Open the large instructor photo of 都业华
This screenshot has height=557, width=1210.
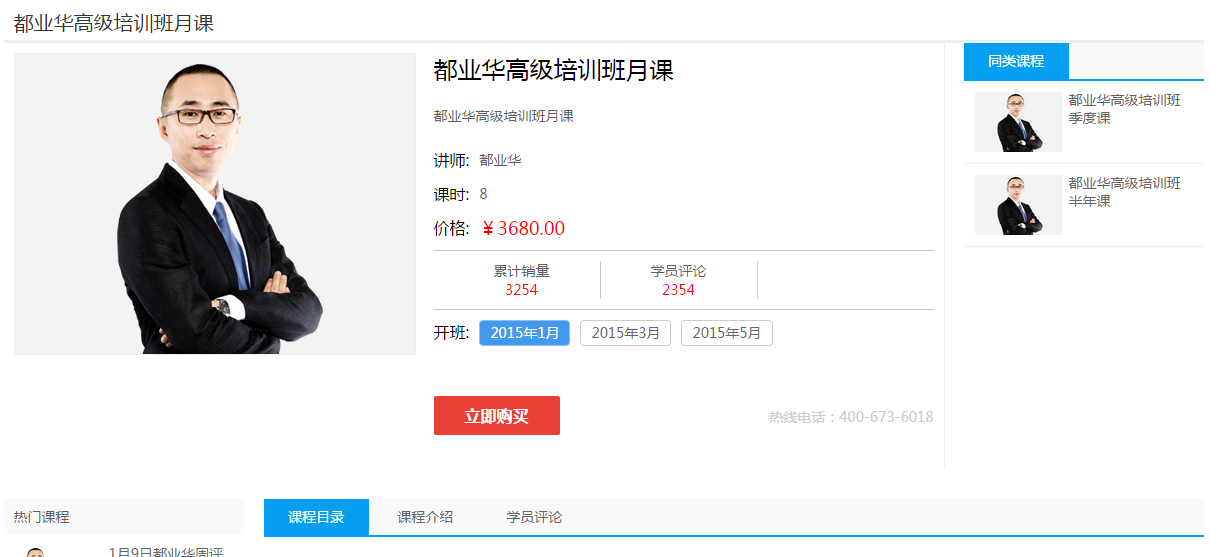click(215, 204)
